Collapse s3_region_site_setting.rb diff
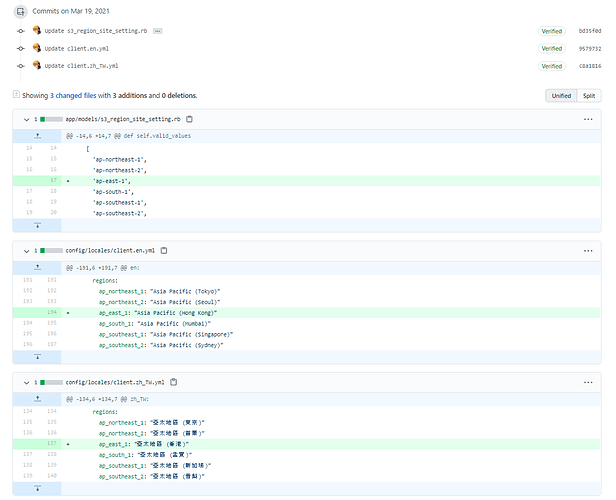This screenshot has height=500, width=616. click(26, 119)
